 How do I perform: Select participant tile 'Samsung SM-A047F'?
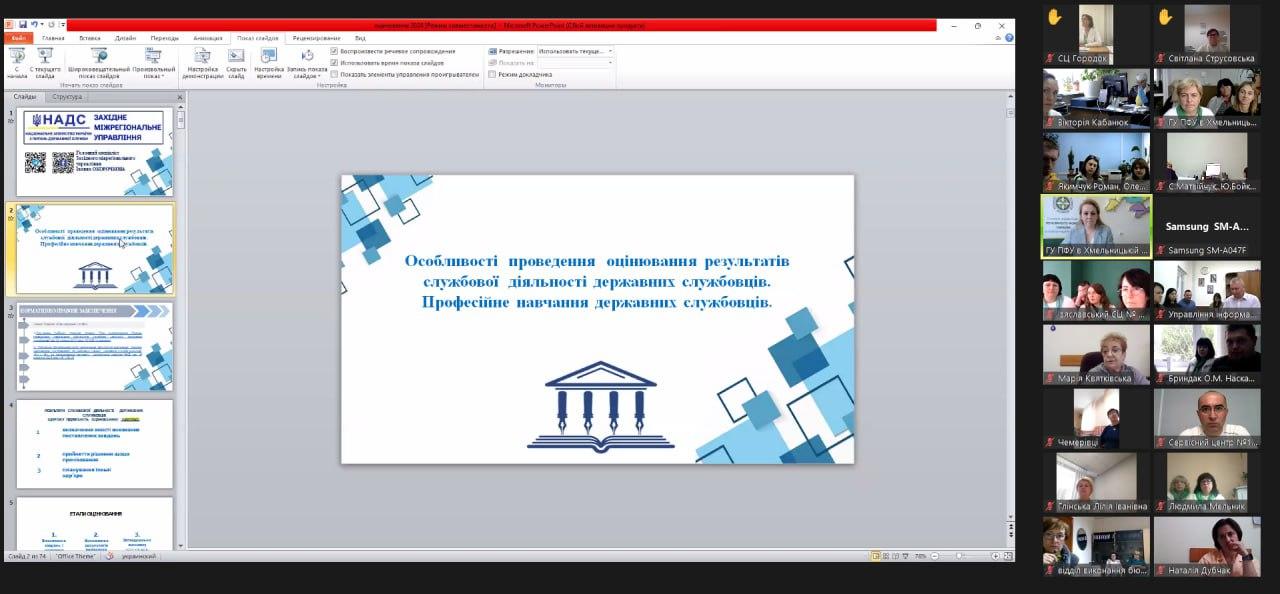tap(1206, 226)
